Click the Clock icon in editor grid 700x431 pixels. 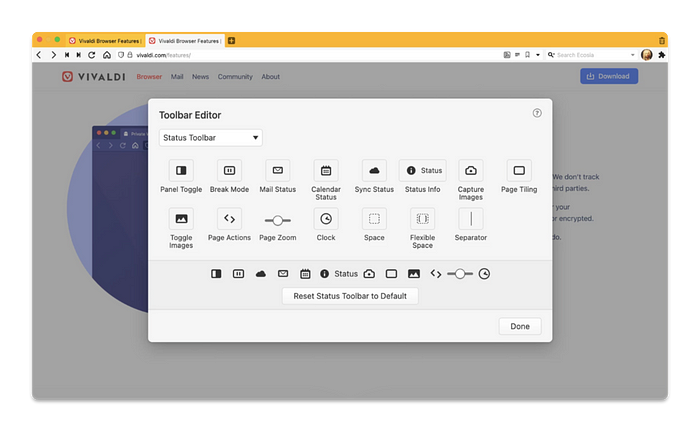(326, 219)
